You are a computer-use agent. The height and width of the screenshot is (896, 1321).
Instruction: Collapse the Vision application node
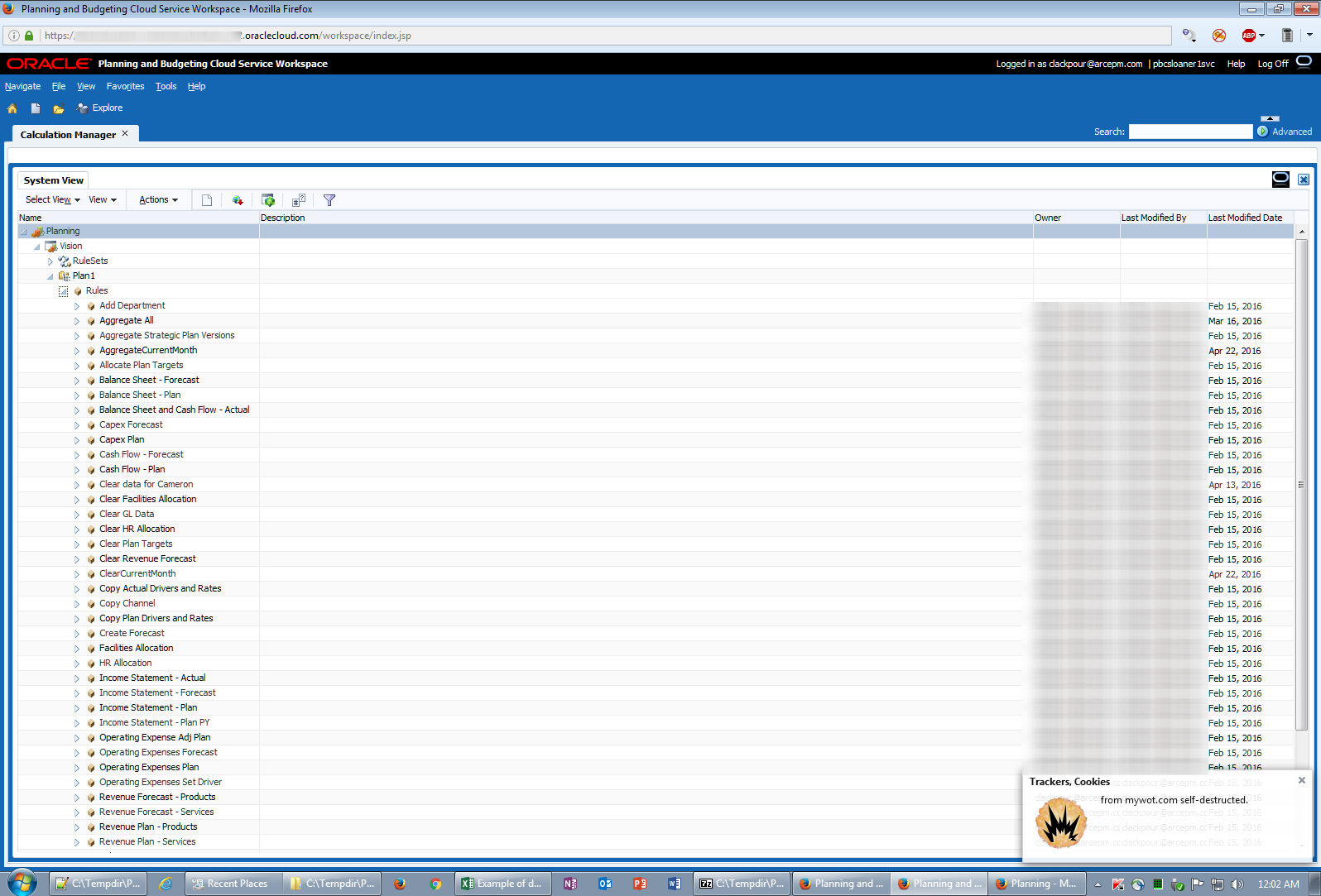pos(37,247)
